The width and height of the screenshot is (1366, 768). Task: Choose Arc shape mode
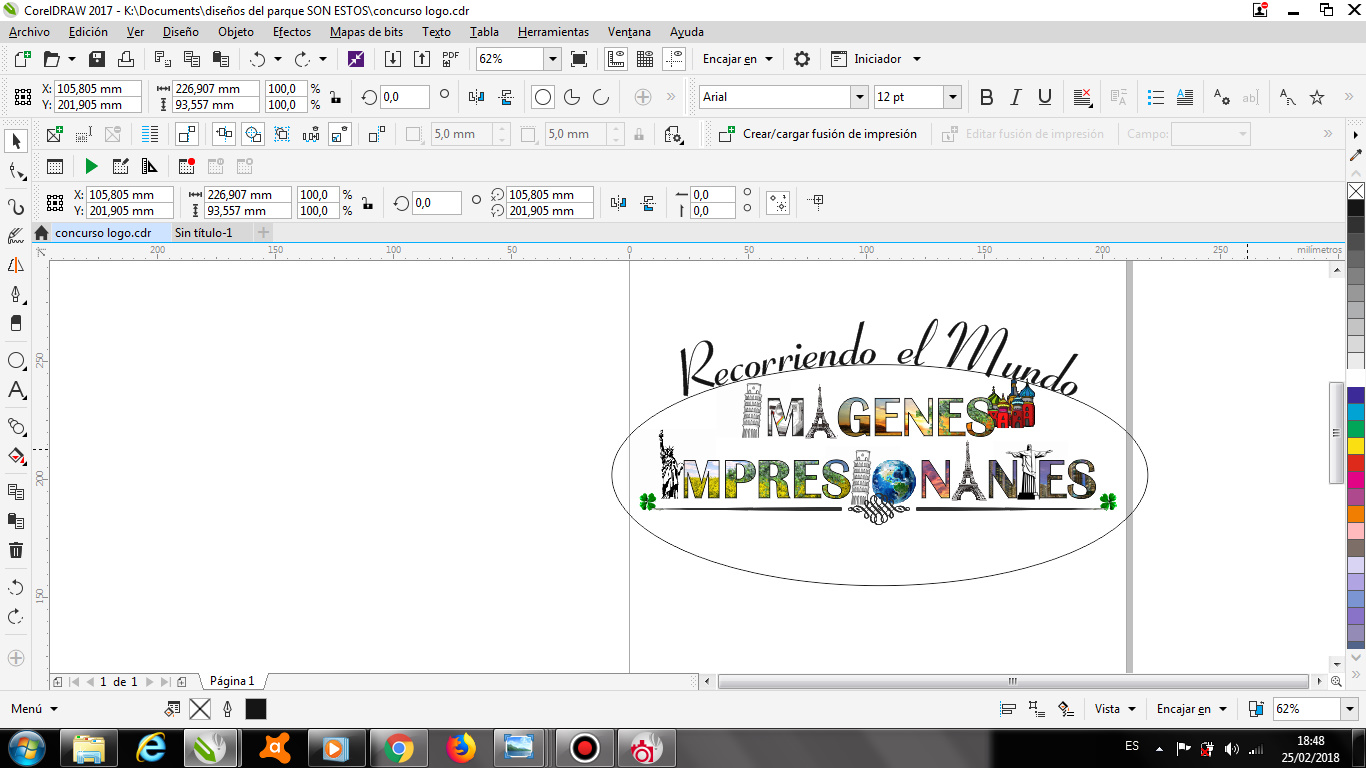coord(601,97)
